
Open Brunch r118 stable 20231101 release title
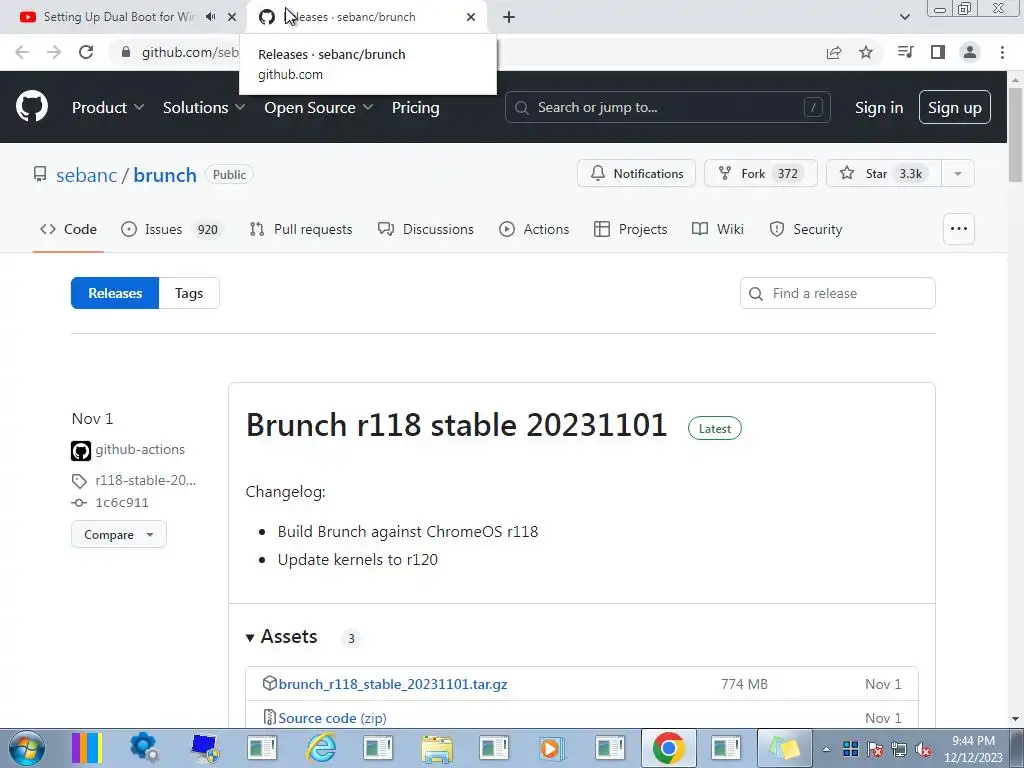point(456,424)
